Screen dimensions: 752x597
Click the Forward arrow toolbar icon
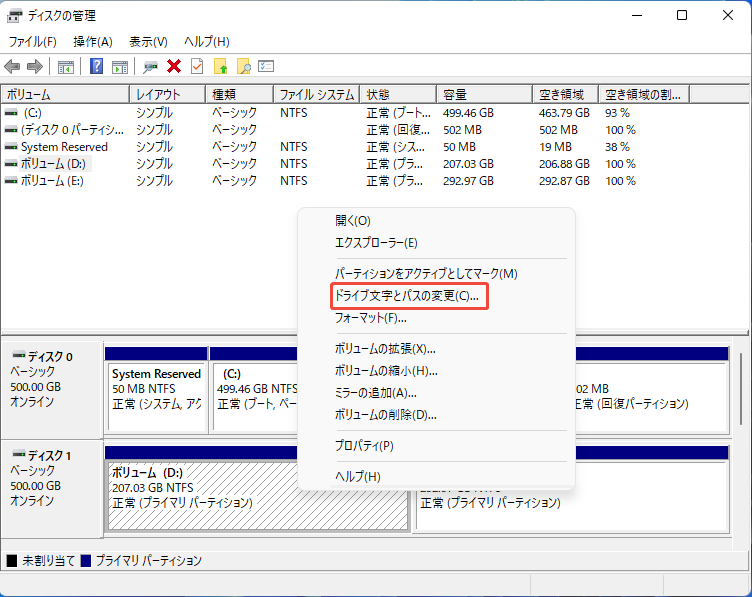[35, 67]
